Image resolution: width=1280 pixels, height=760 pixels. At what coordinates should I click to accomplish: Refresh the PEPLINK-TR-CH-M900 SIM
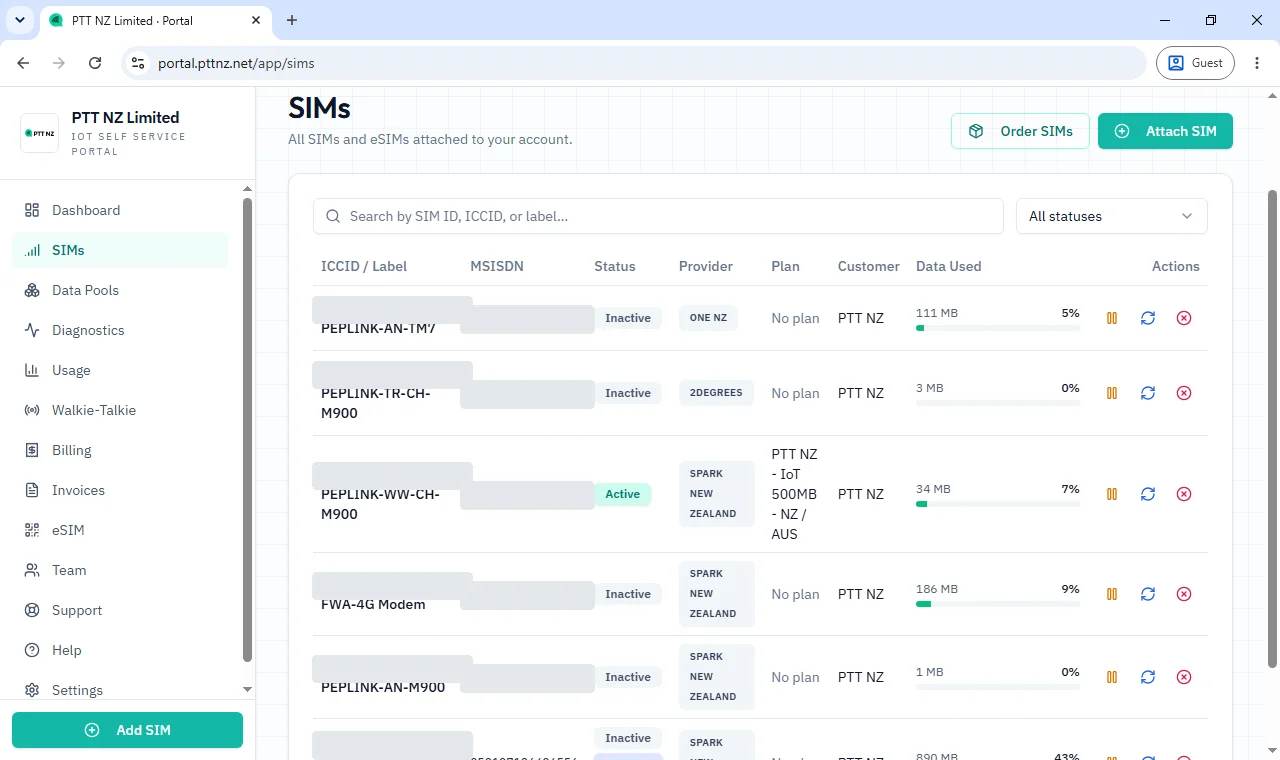click(x=1148, y=393)
